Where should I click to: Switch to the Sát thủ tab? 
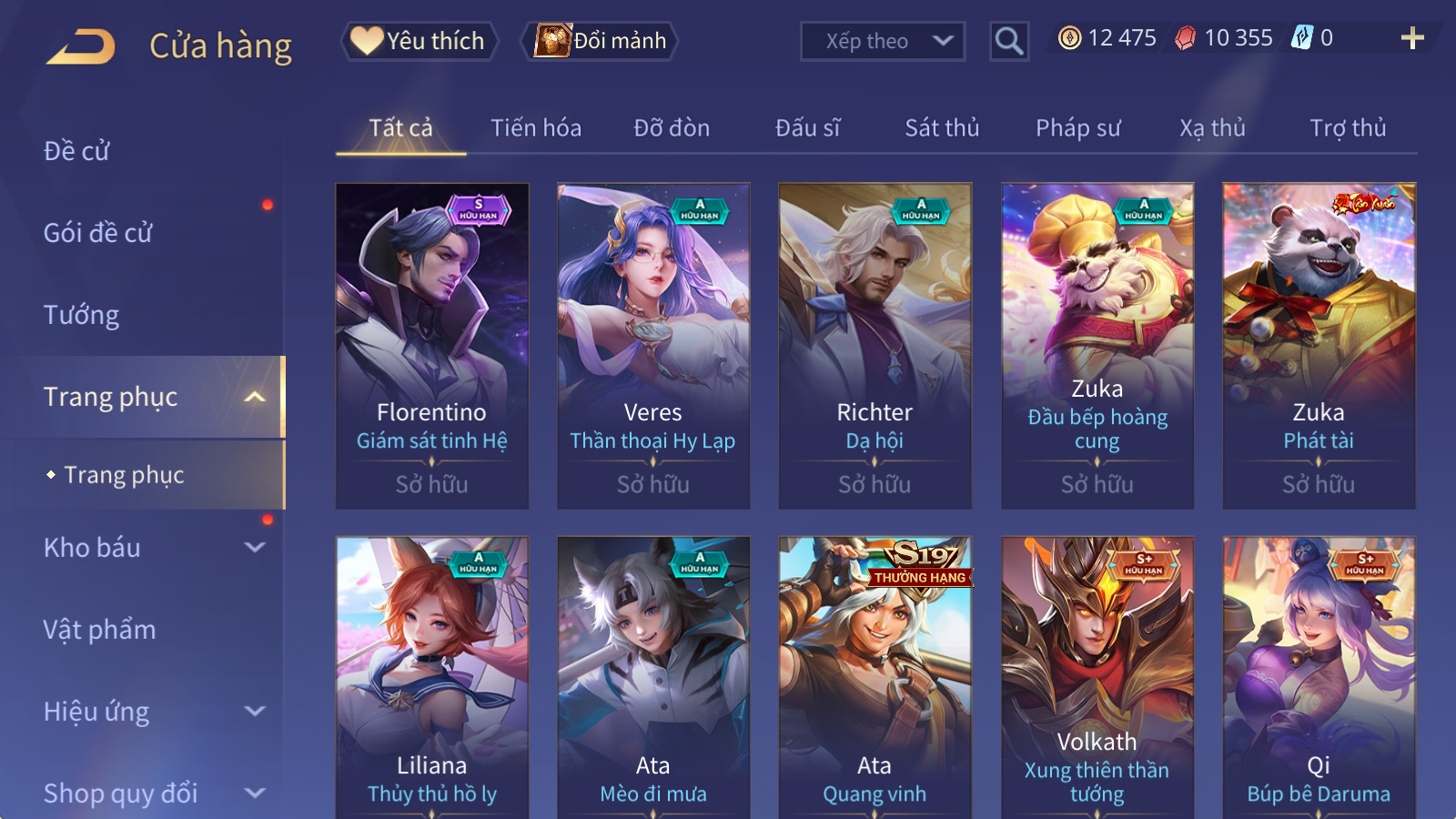942,128
